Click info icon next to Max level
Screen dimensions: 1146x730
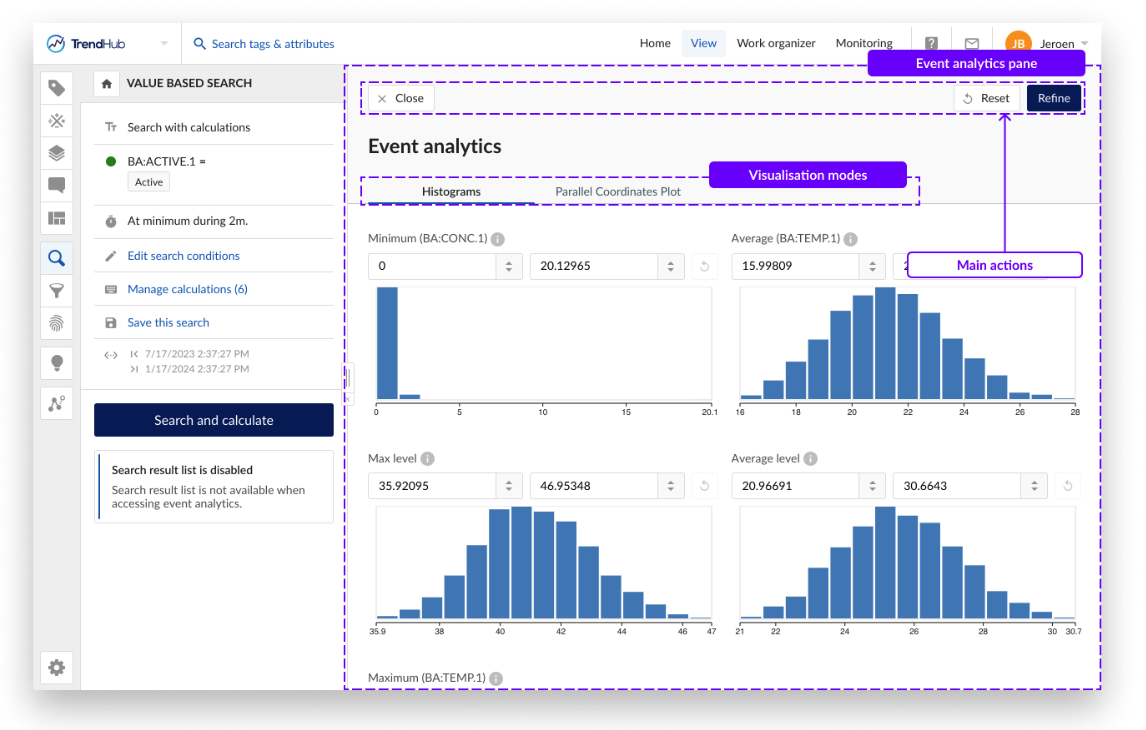(x=427, y=459)
